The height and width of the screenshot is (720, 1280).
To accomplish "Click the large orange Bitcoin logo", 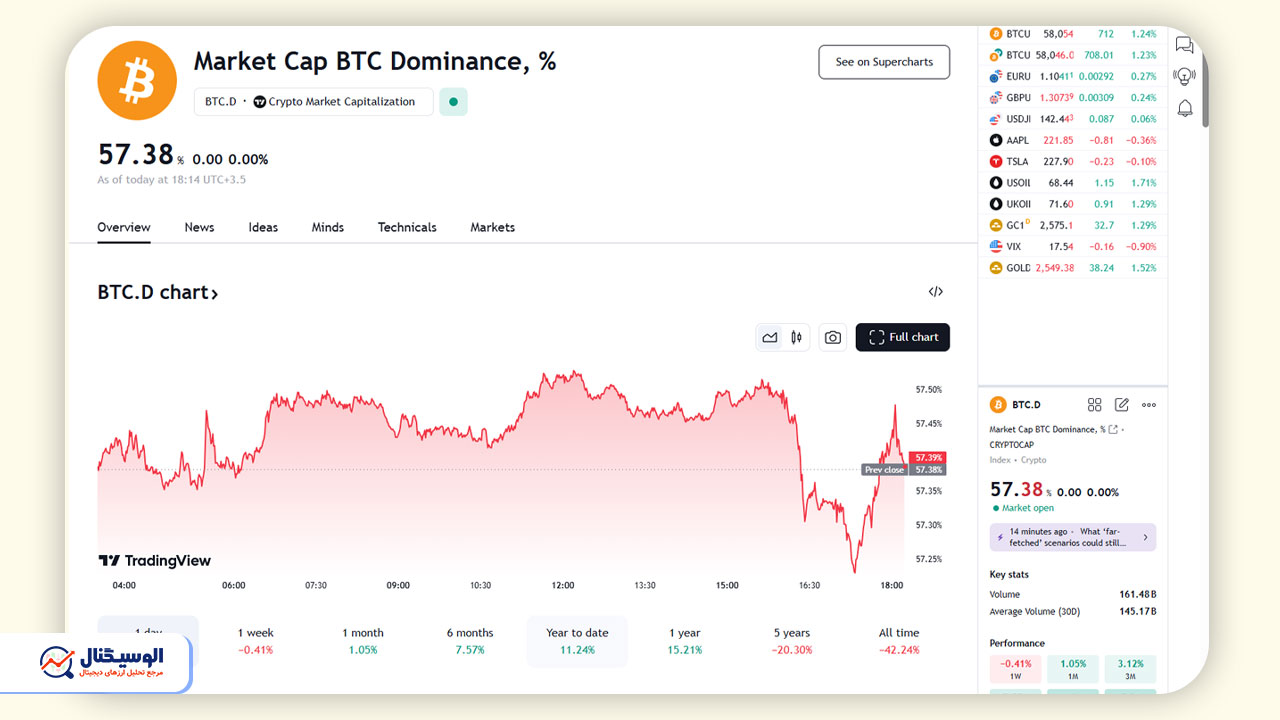I will click(137, 81).
